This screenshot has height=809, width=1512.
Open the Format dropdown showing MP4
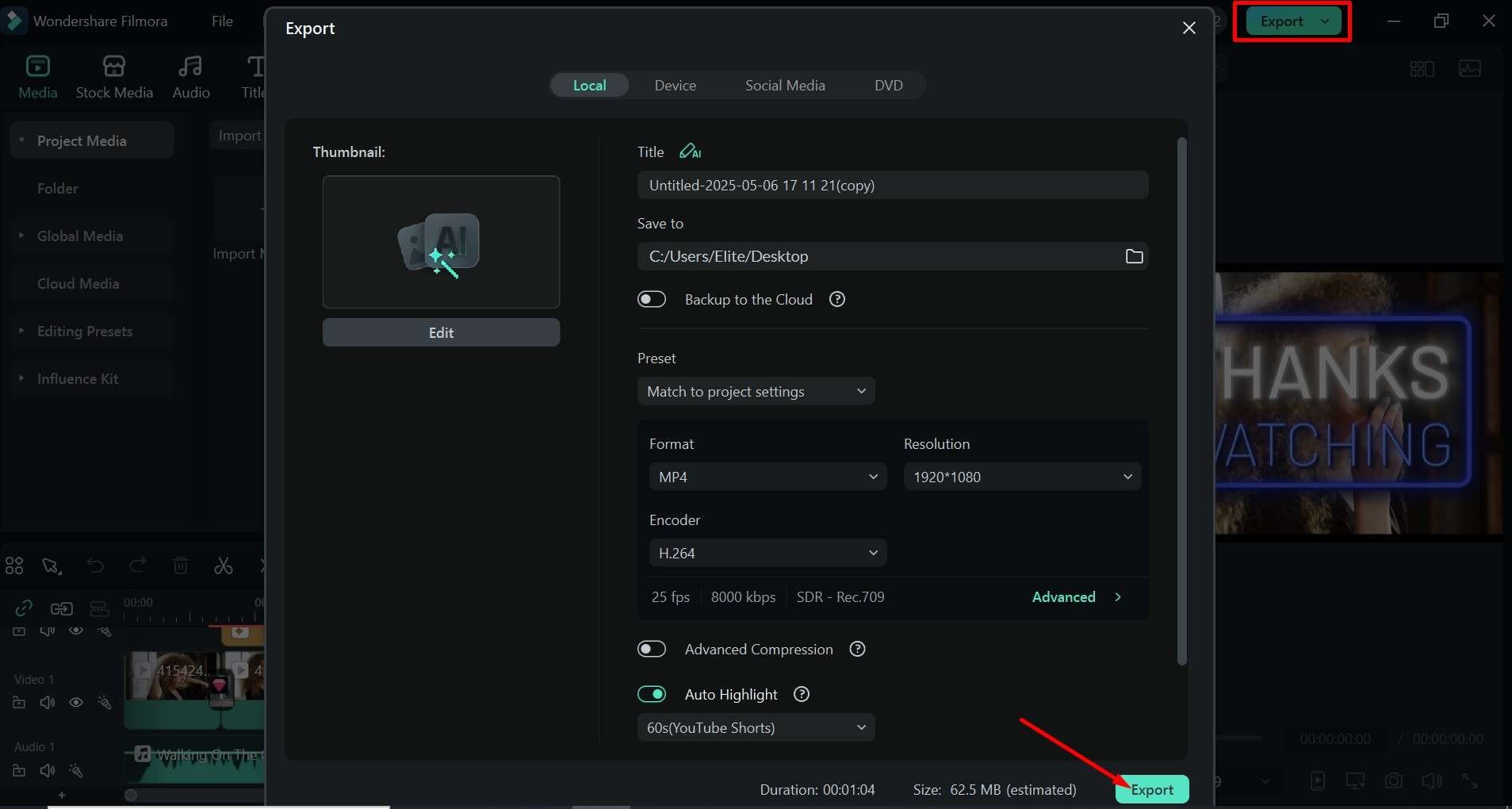click(767, 477)
